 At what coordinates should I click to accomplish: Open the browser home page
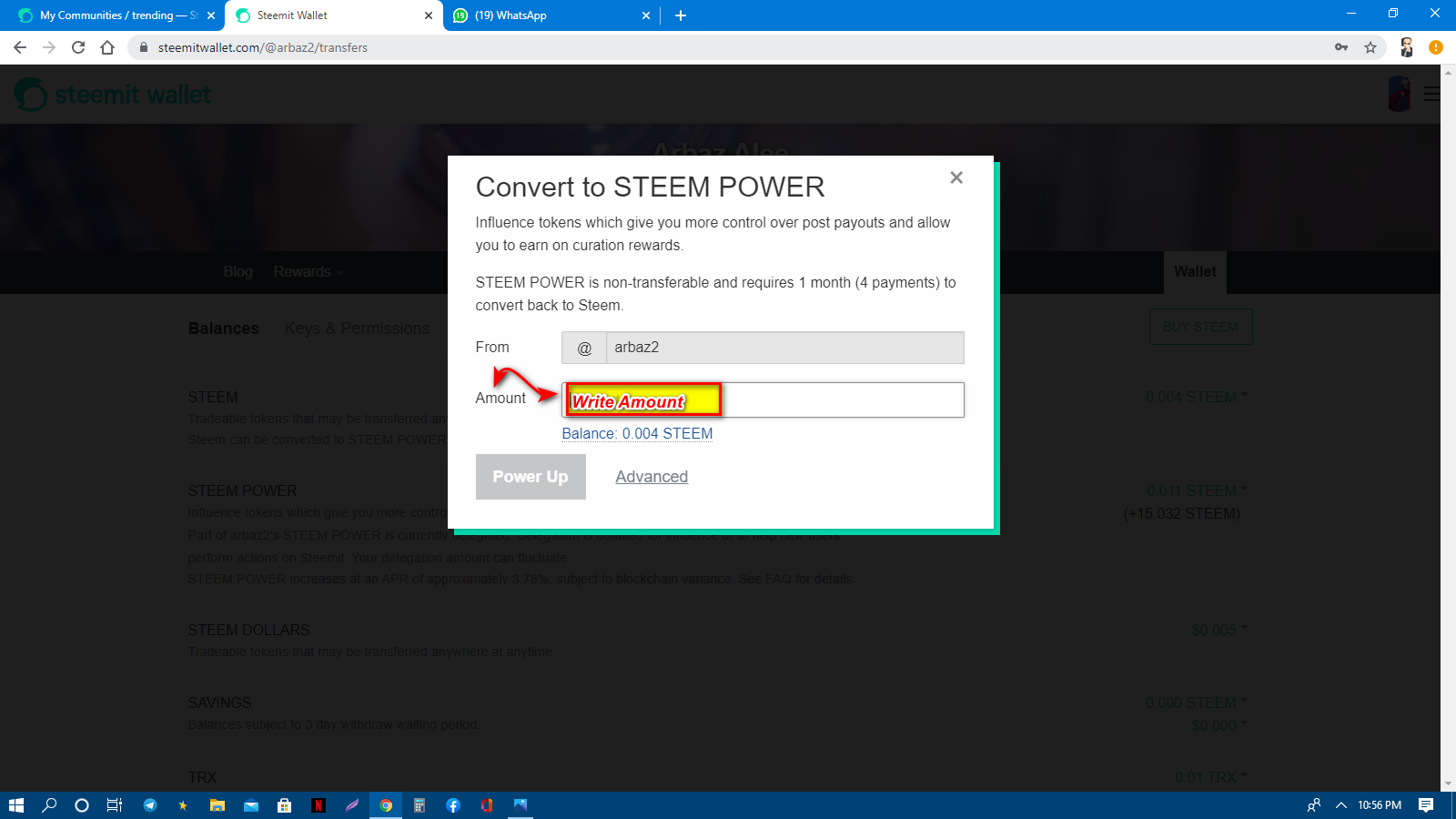(x=107, y=47)
